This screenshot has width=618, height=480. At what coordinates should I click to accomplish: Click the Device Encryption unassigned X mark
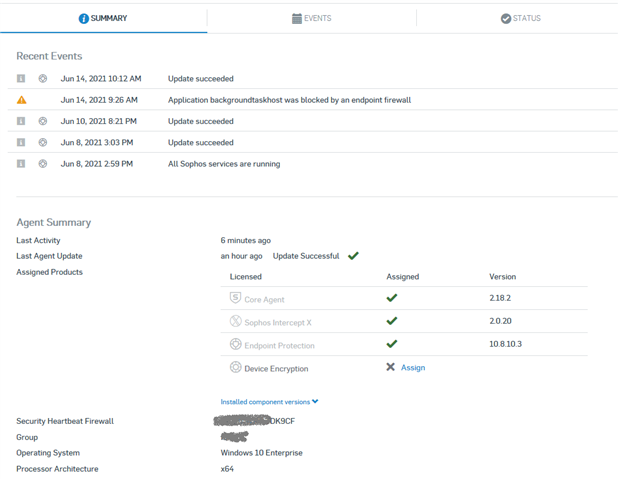pos(390,367)
